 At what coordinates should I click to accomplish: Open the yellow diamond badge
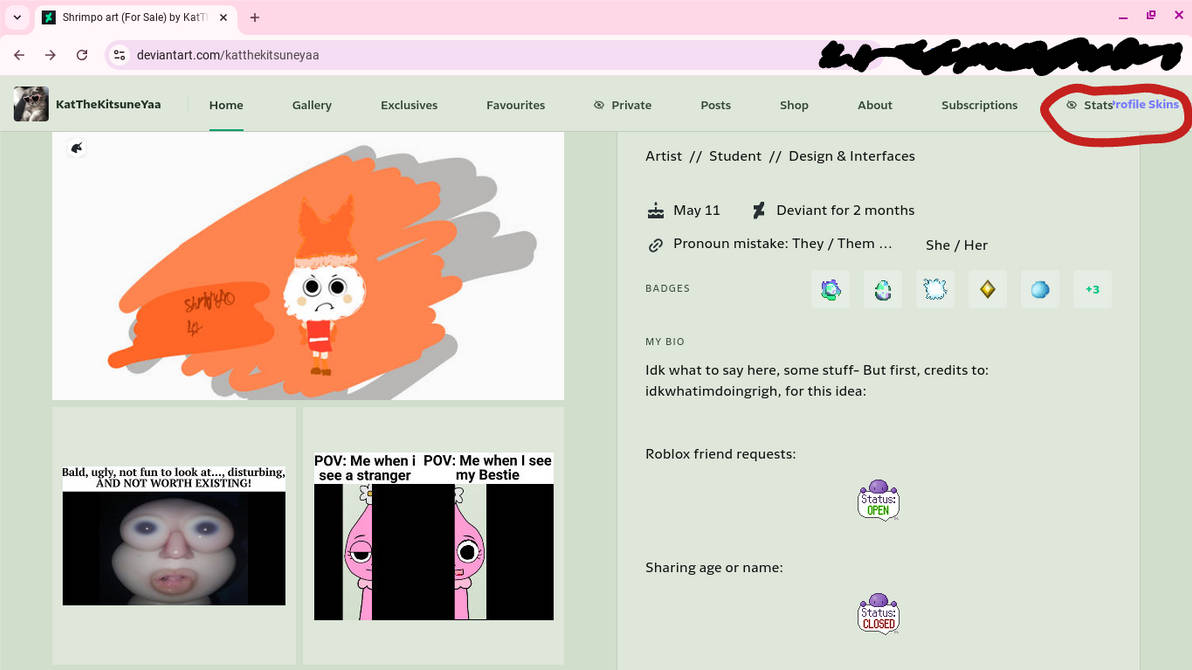[x=988, y=289]
